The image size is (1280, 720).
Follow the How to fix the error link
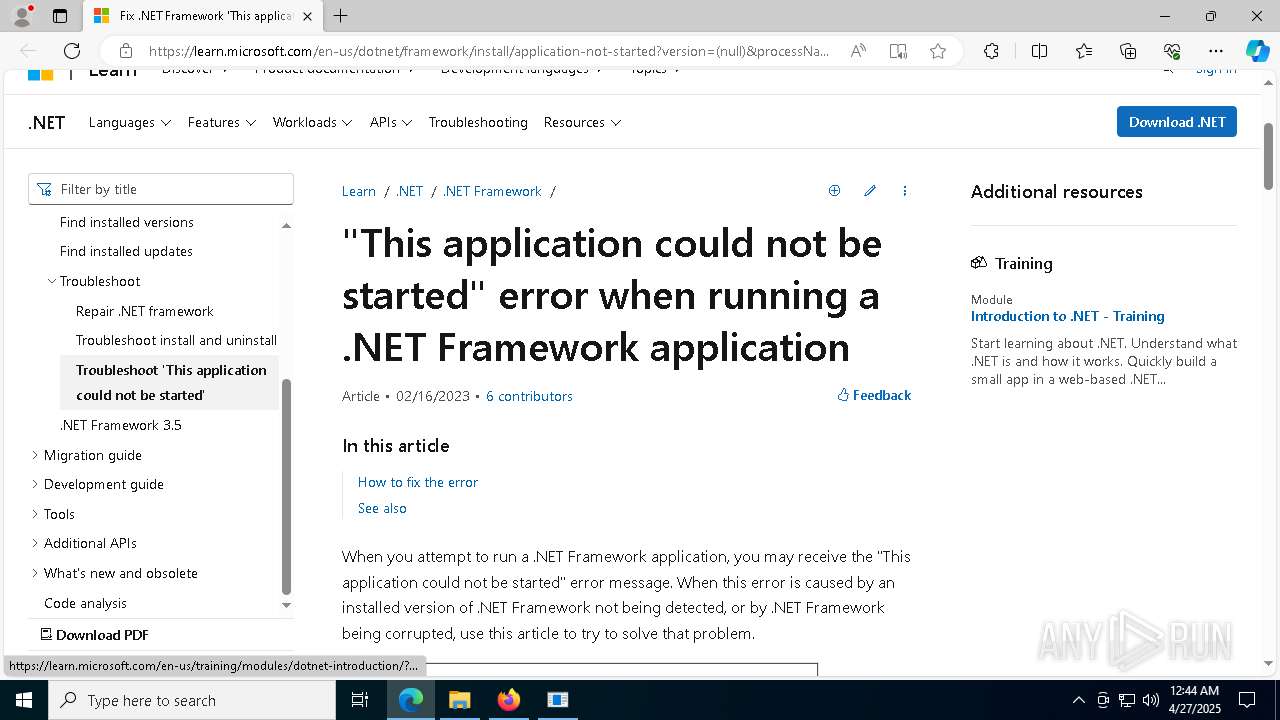coord(418,482)
